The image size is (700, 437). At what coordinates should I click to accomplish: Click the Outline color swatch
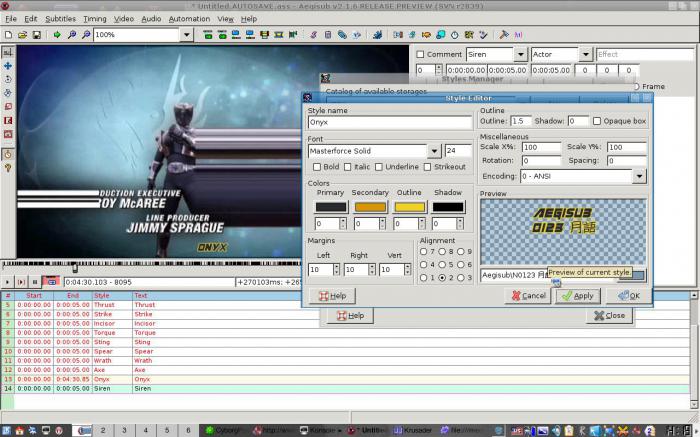[x=409, y=207]
